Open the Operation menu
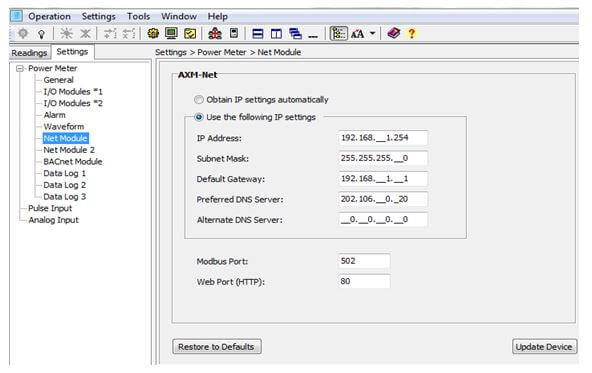The image size is (592, 373). (x=49, y=17)
